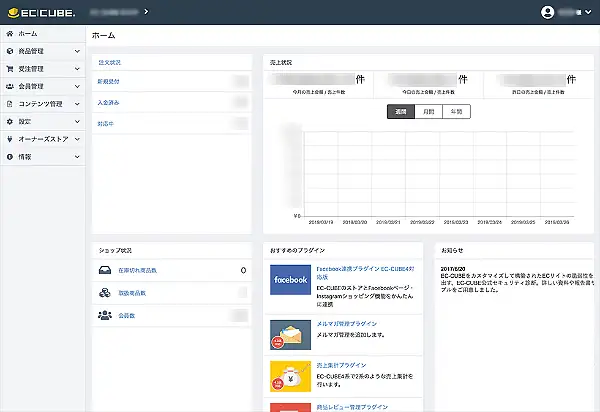Click the home icon in sidebar
Image resolution: width=600 pixels, height=412 pixels.
coord(10,34)
